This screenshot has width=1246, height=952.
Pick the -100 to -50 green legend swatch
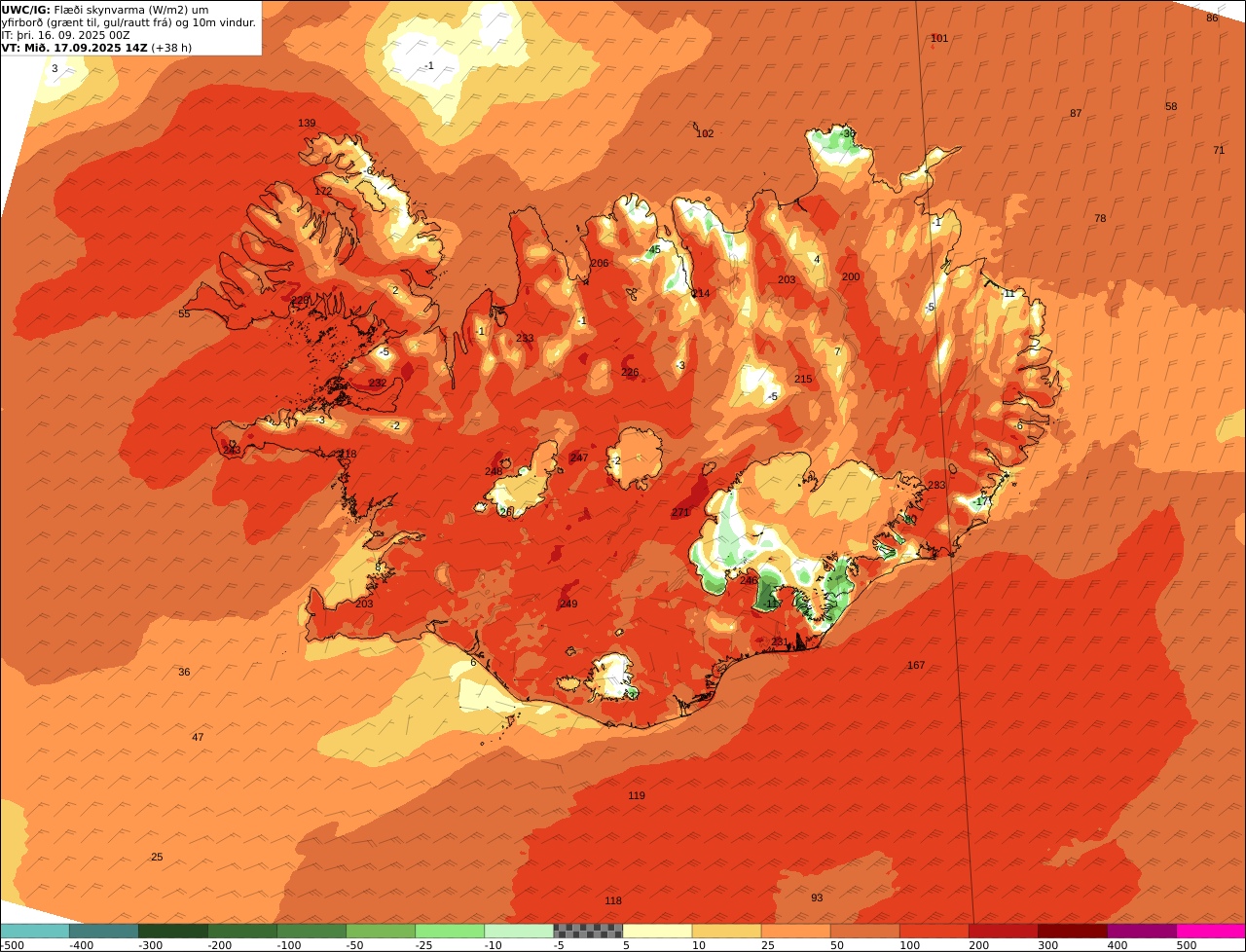point(311,932)
